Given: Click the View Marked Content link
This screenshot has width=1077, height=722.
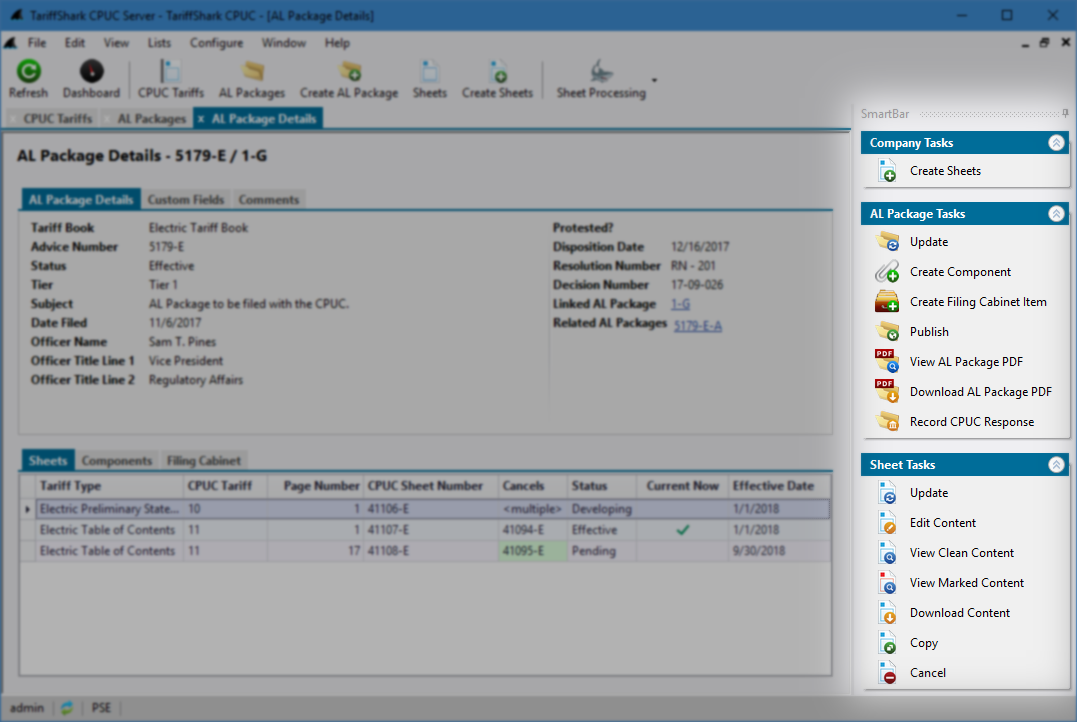Looking at the screenshot, I should coord(967,583).
